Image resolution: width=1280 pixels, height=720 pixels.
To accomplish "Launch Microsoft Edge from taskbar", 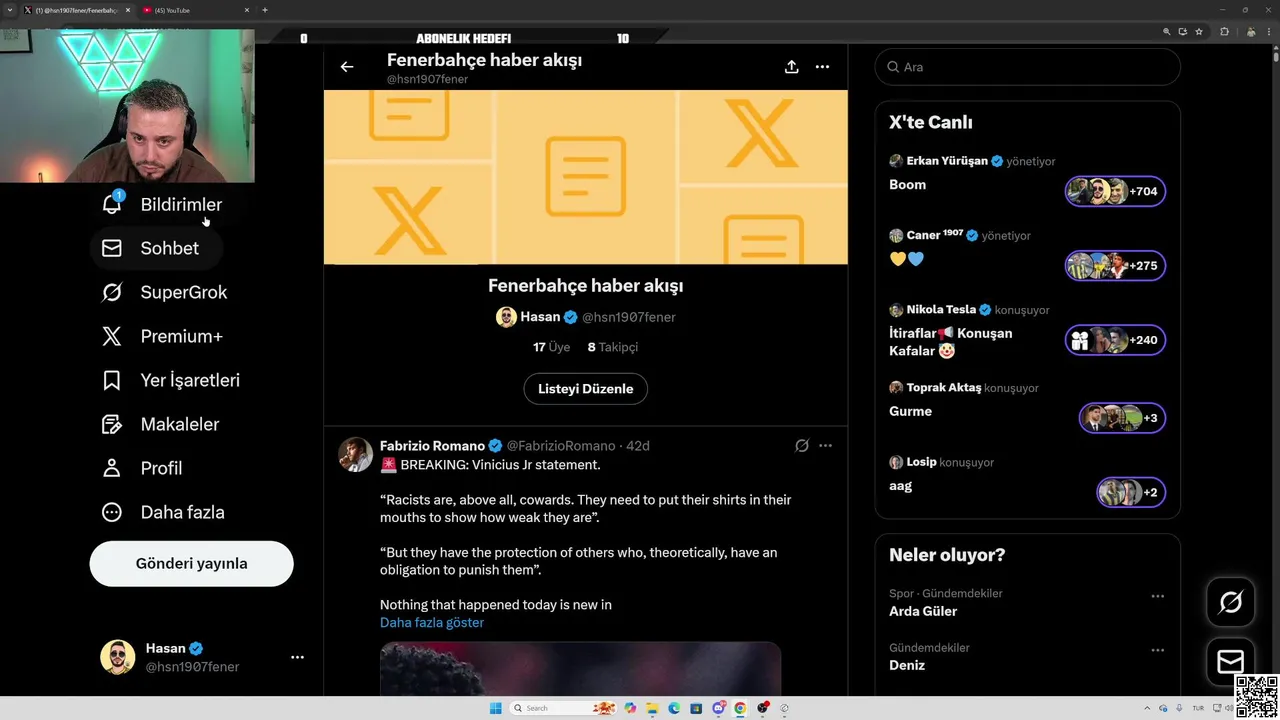I will (674, 708).
